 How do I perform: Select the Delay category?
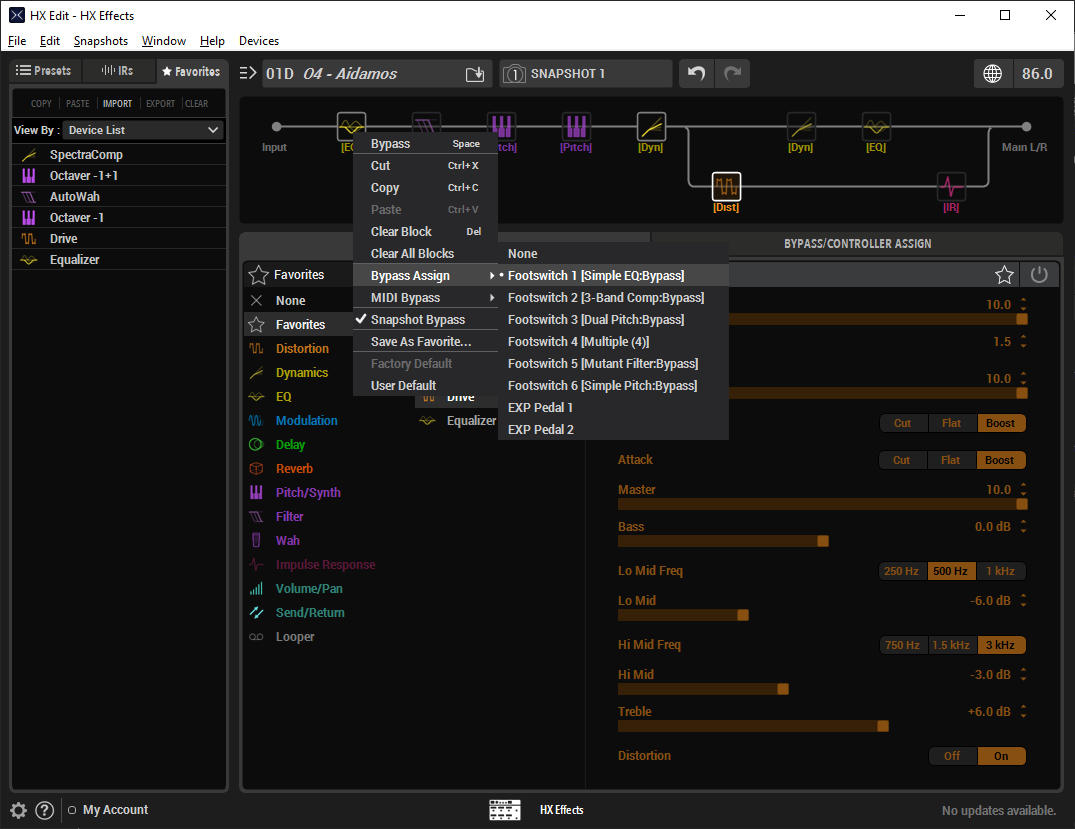(x=290, y=444)
